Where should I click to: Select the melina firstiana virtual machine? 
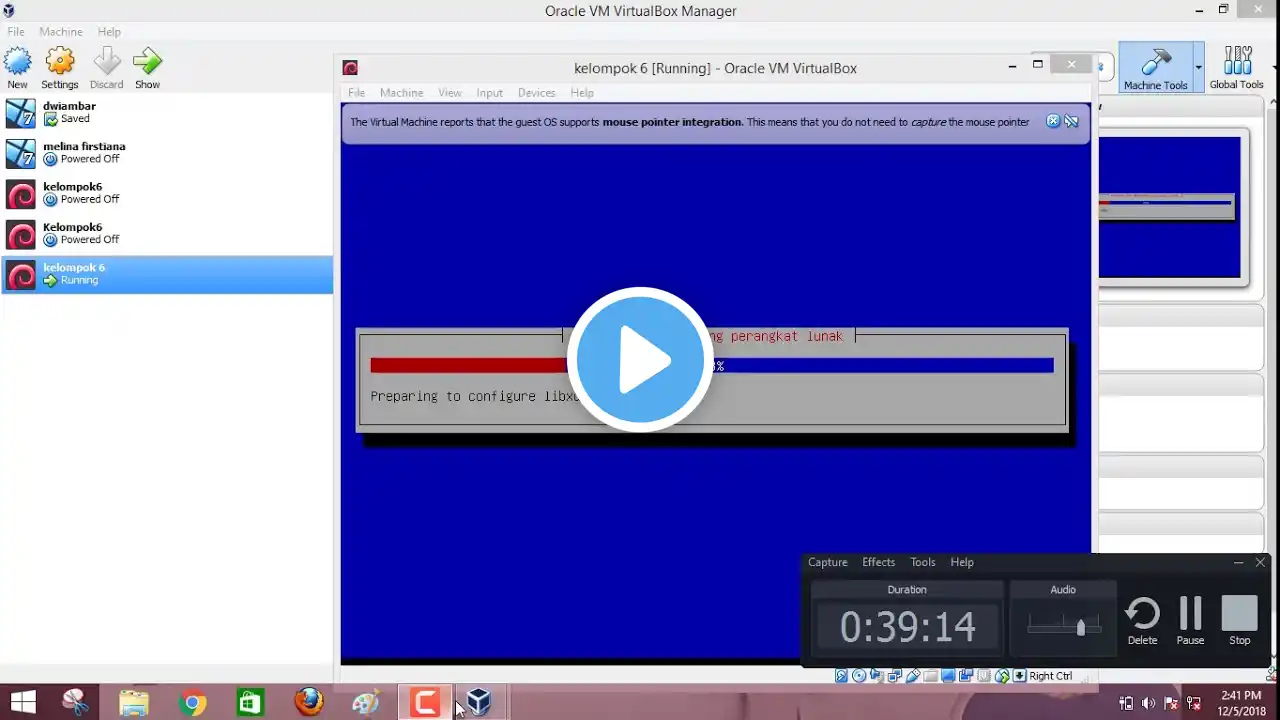tap(166, 153)
